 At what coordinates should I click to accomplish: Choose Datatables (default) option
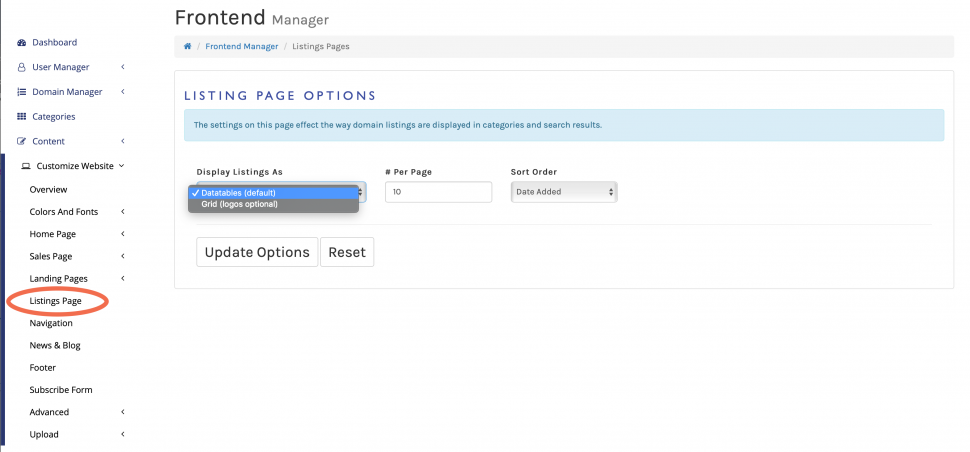coord(238,193)
